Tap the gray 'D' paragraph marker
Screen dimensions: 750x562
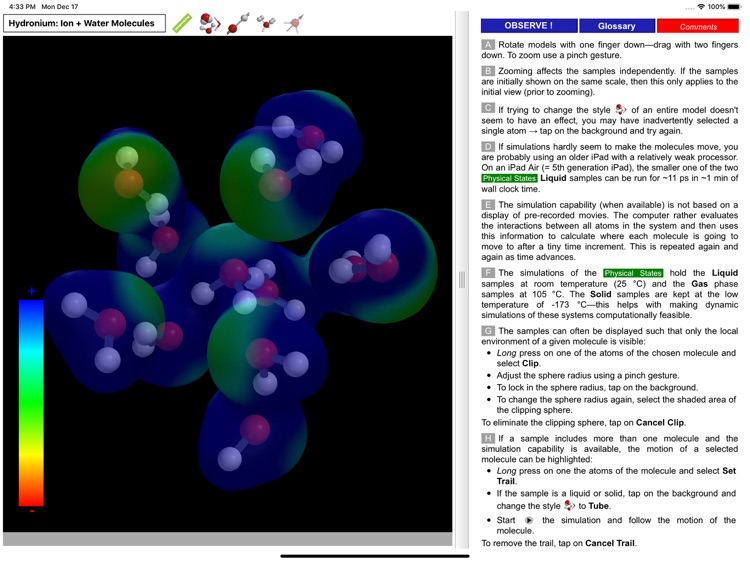[488, 147]
